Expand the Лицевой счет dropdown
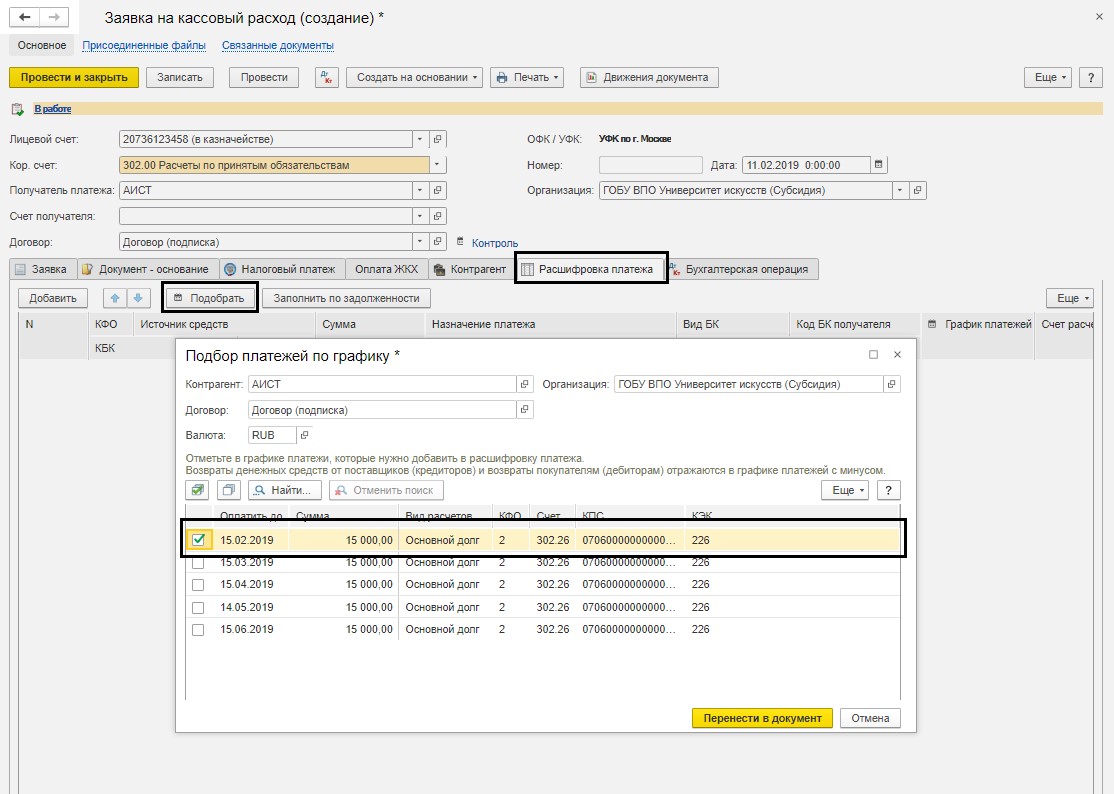1114x794 pixels. 420,139
